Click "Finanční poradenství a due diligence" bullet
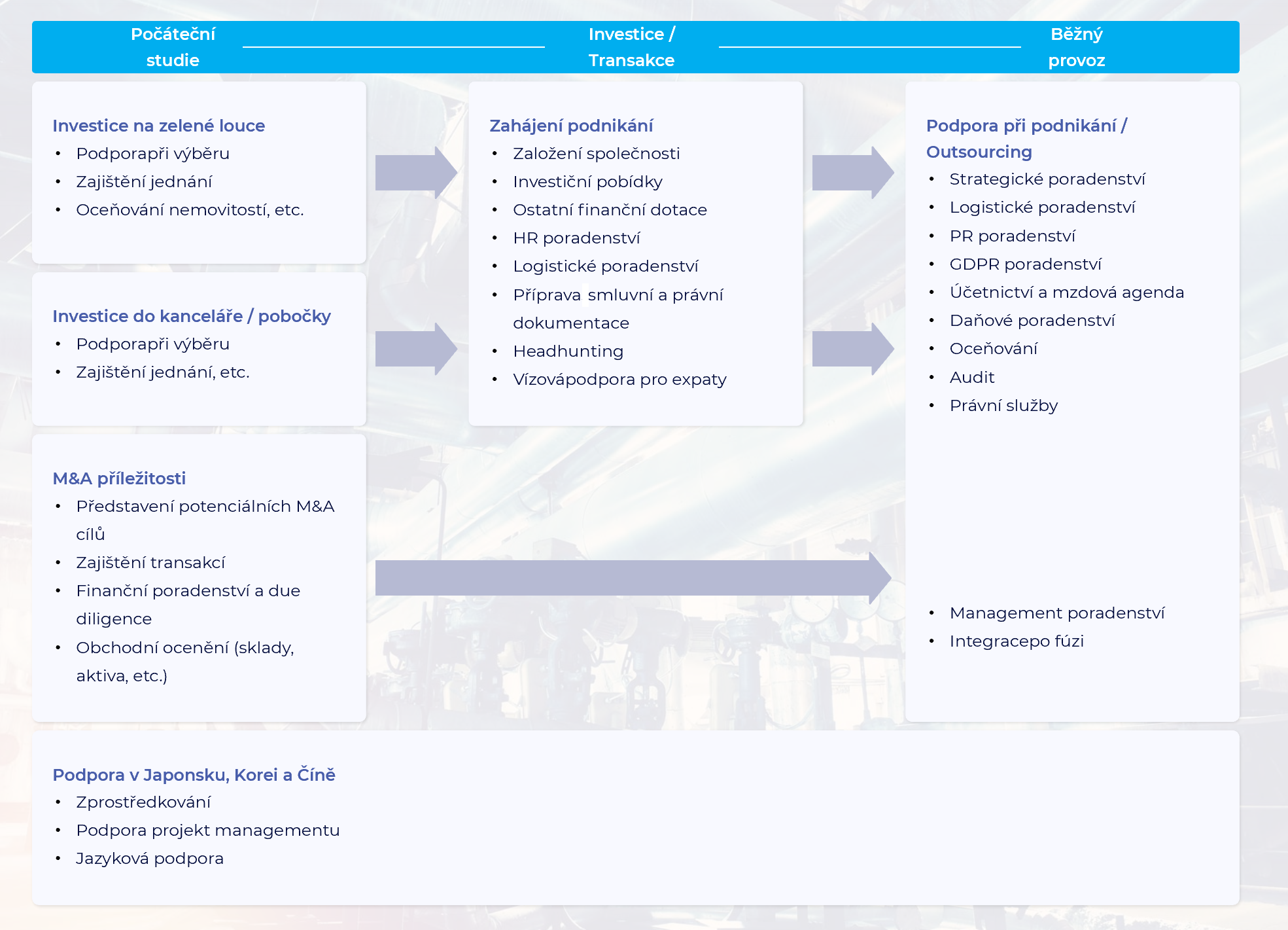 (188, 605)
